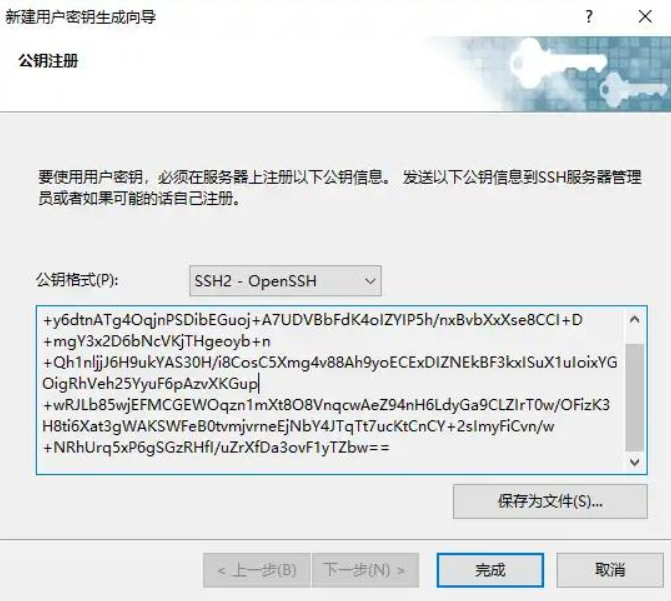Screen dimensions: 671x601
Task: Click the 取消 cancel button
Action: pyautogui.click(x=610, y=570)
